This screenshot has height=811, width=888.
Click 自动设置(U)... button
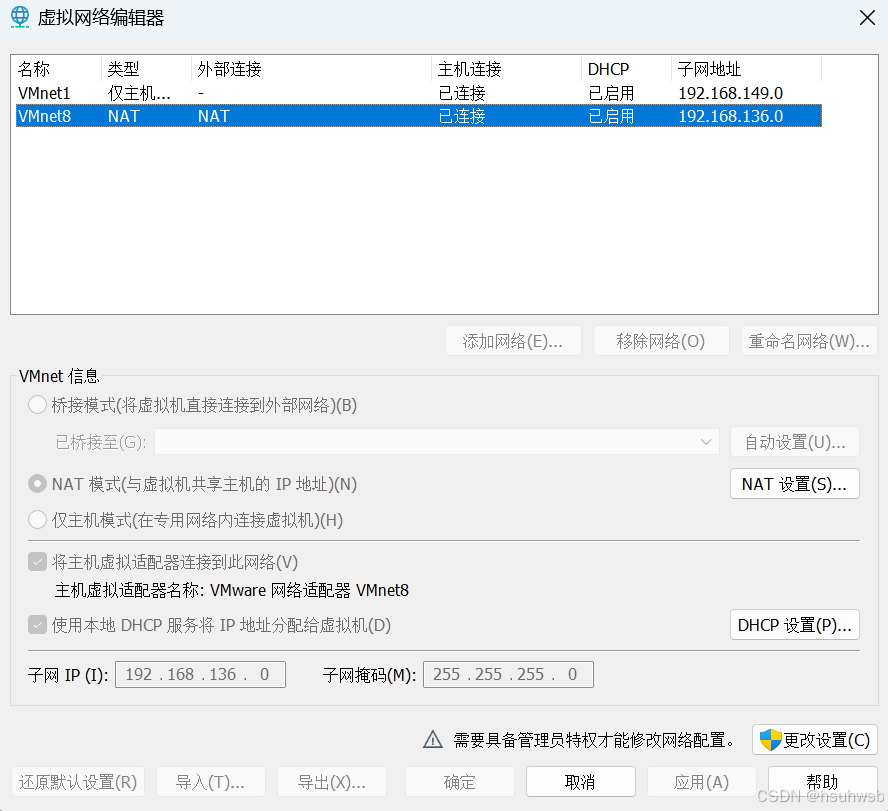(795, 442)
